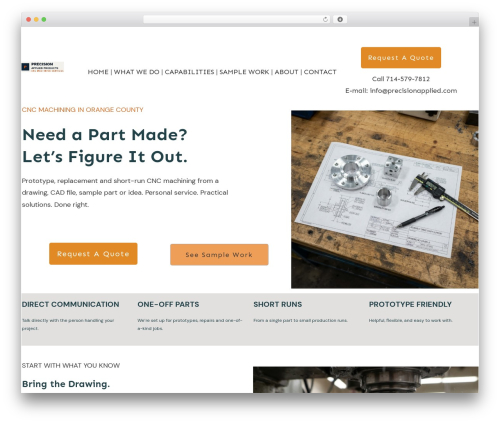The width and height of the screenshot is (500, 423).
Task: Open the CAPABILITIES menu item
Action: (x=189, y=72)
